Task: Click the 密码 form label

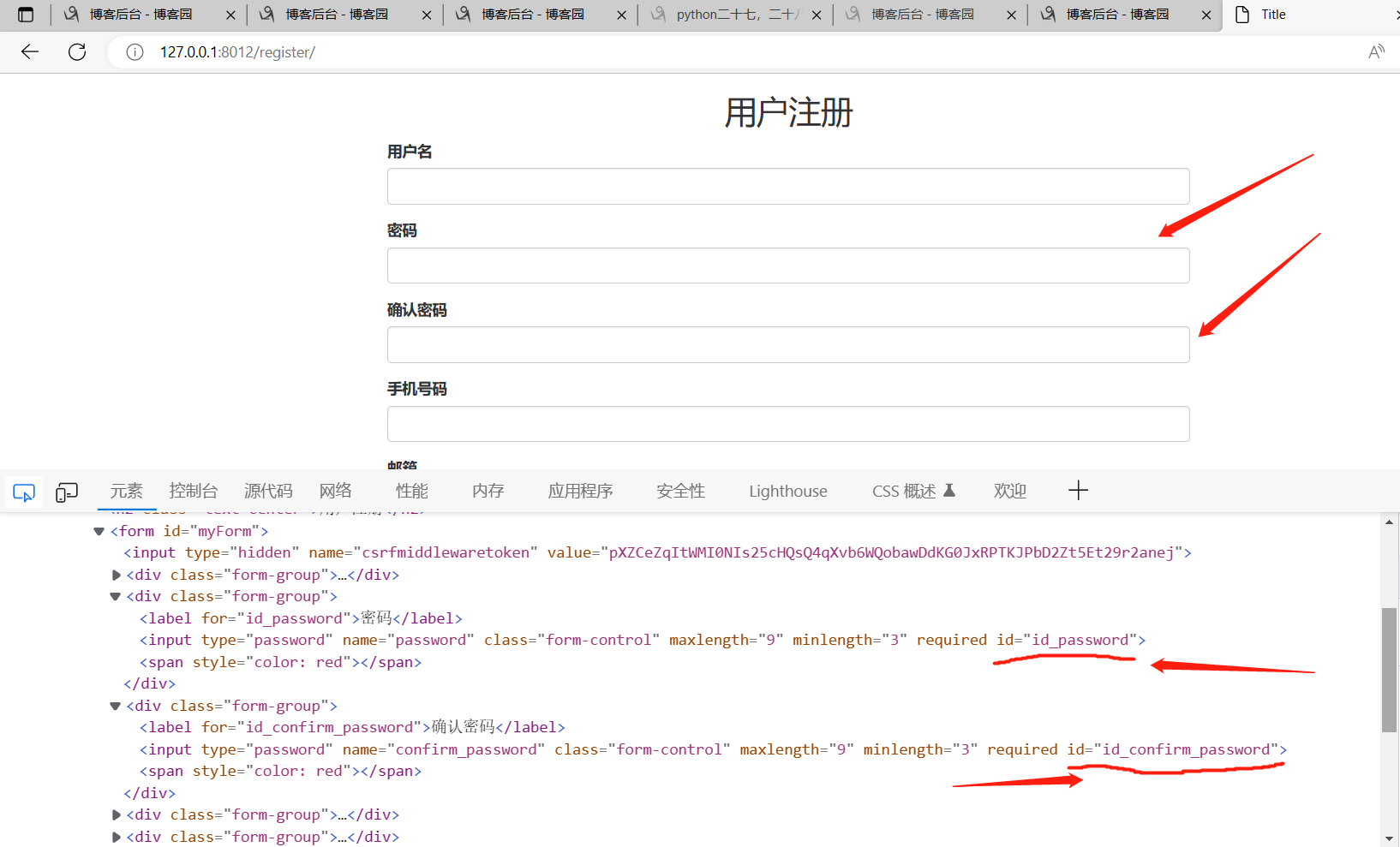Action: 402,230
